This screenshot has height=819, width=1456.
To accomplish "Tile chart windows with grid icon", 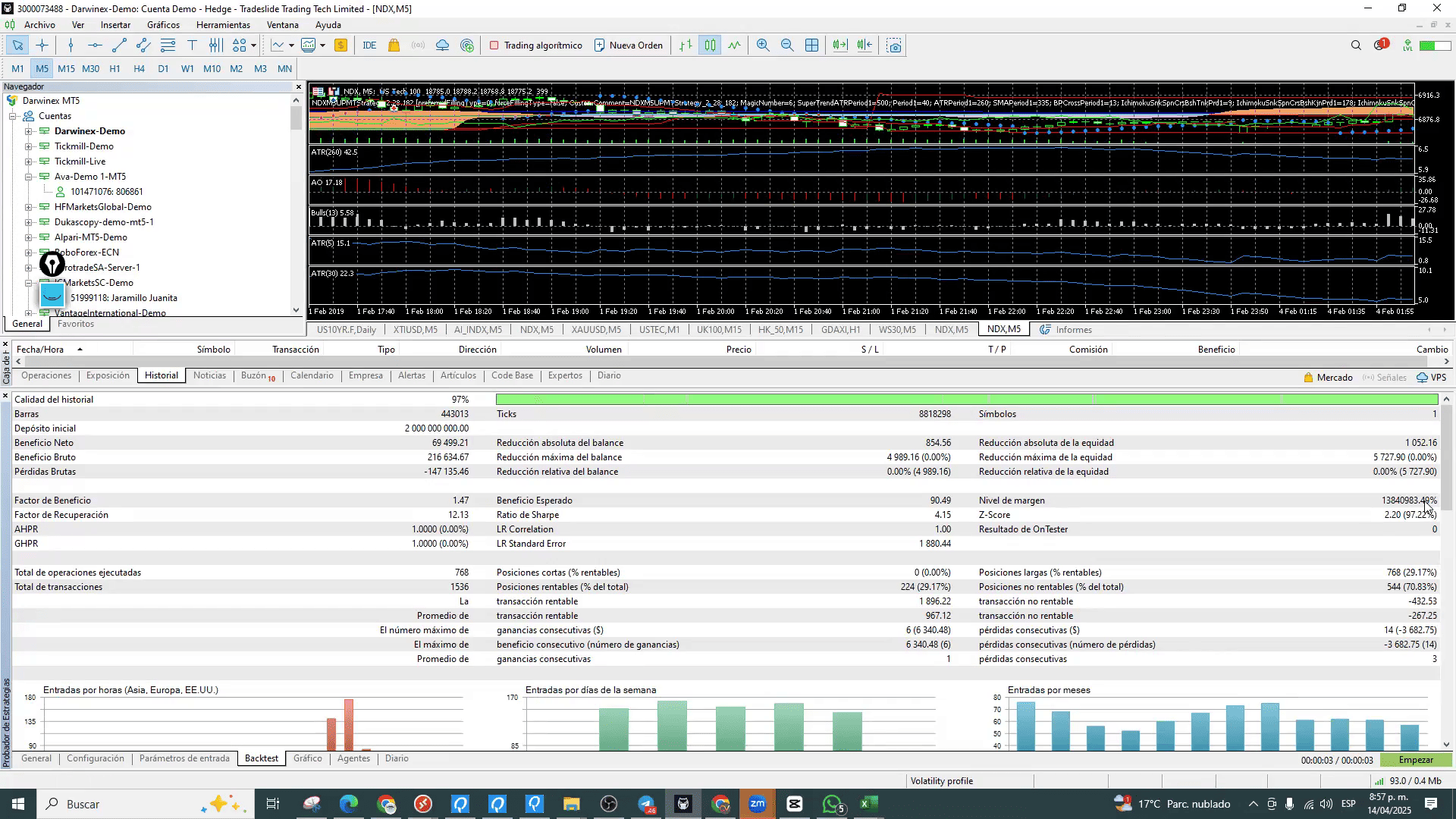I will coord(811,45).
